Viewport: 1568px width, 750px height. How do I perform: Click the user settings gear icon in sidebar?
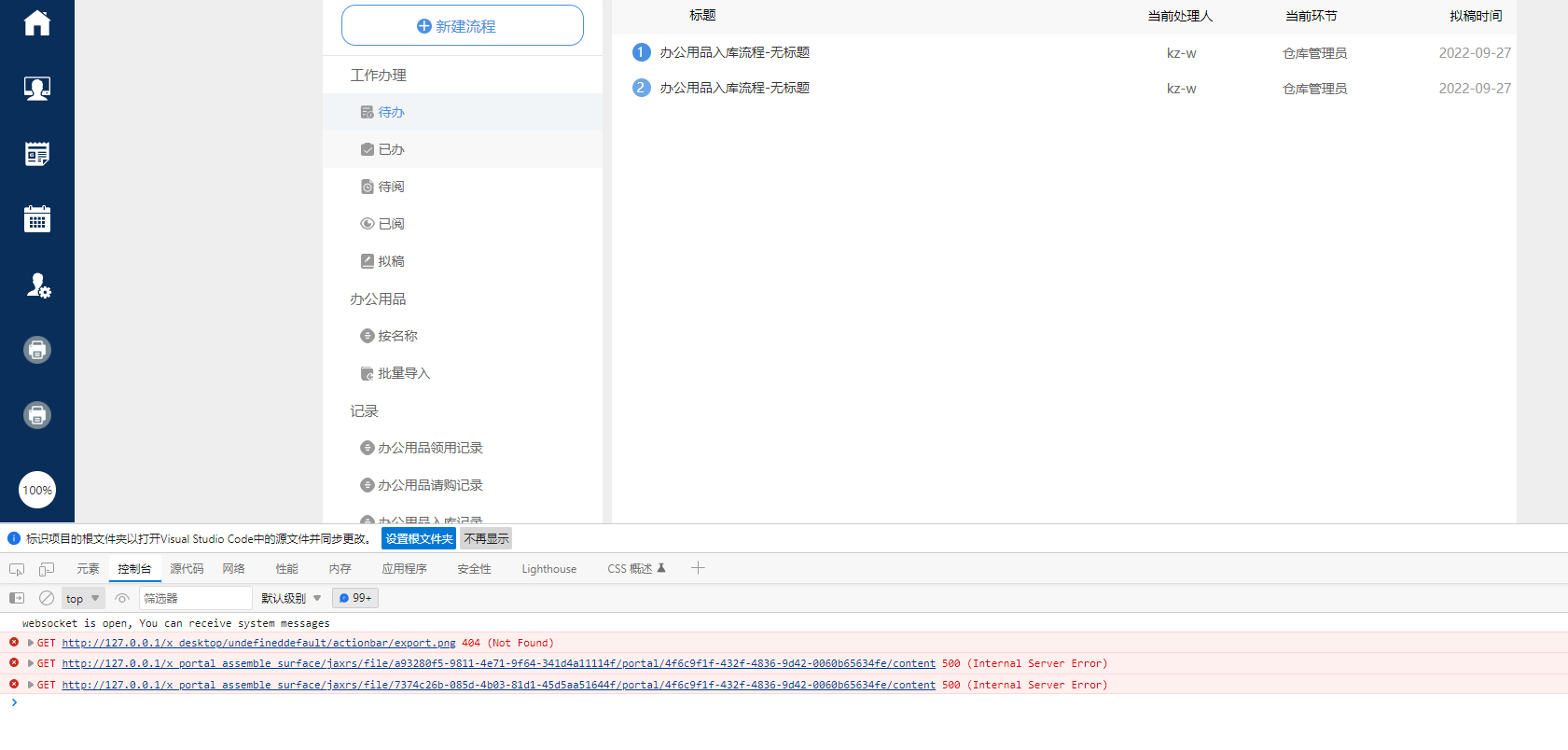coord(37,285)
